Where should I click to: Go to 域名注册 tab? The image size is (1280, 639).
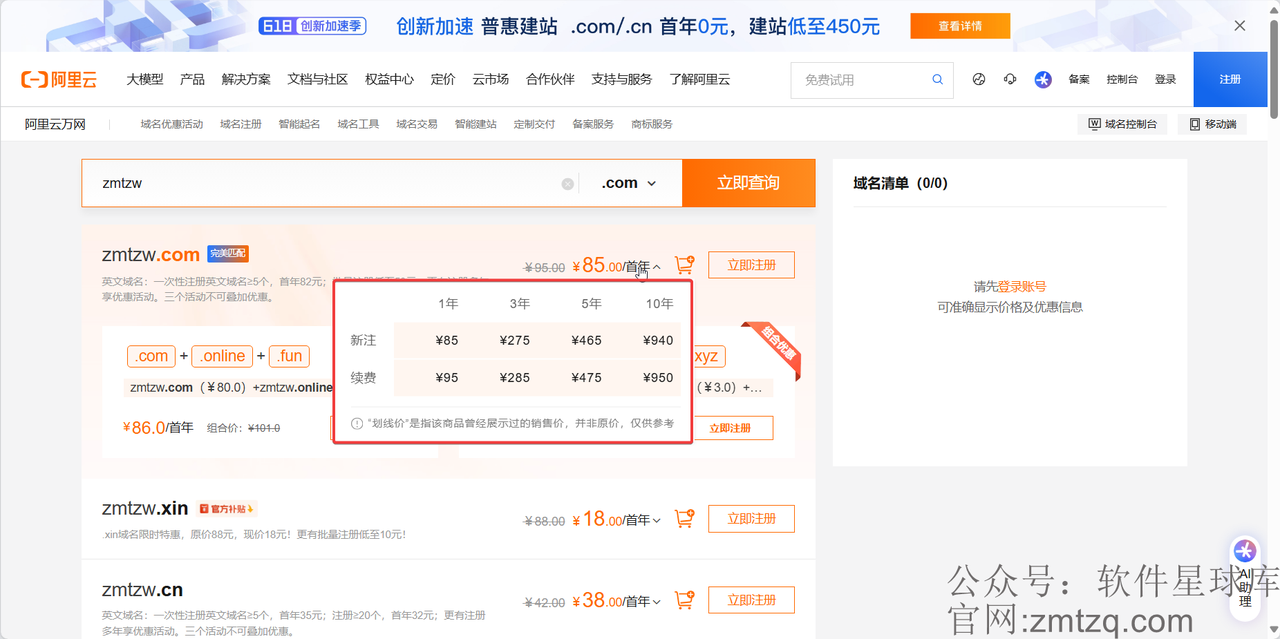tap(241, 124)
